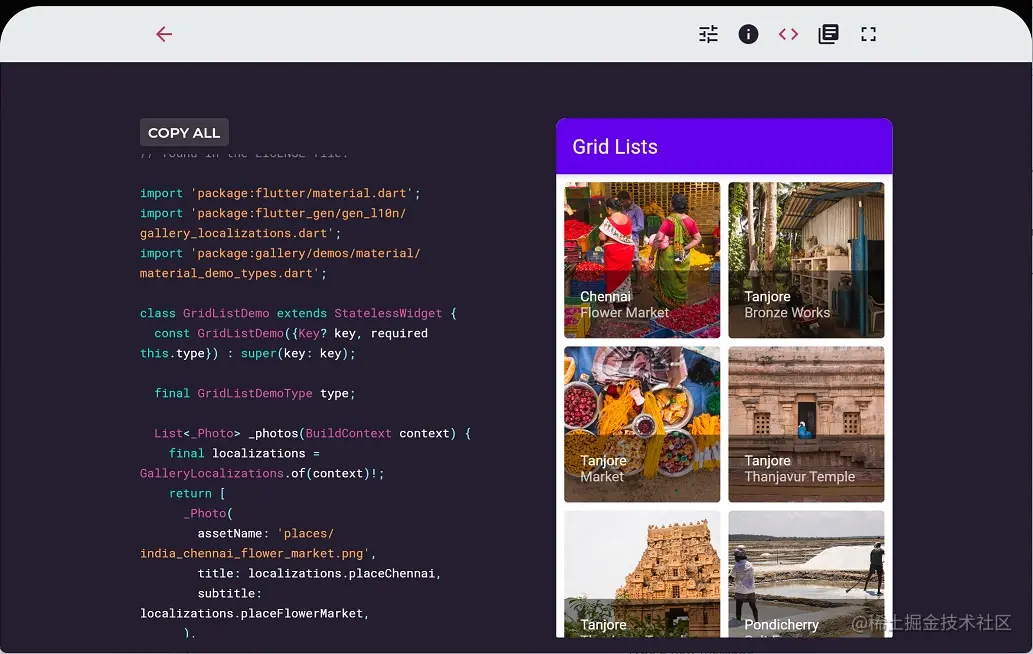Click 'GalleryLocalizations.of(context)!;' line

pos(262,474)
